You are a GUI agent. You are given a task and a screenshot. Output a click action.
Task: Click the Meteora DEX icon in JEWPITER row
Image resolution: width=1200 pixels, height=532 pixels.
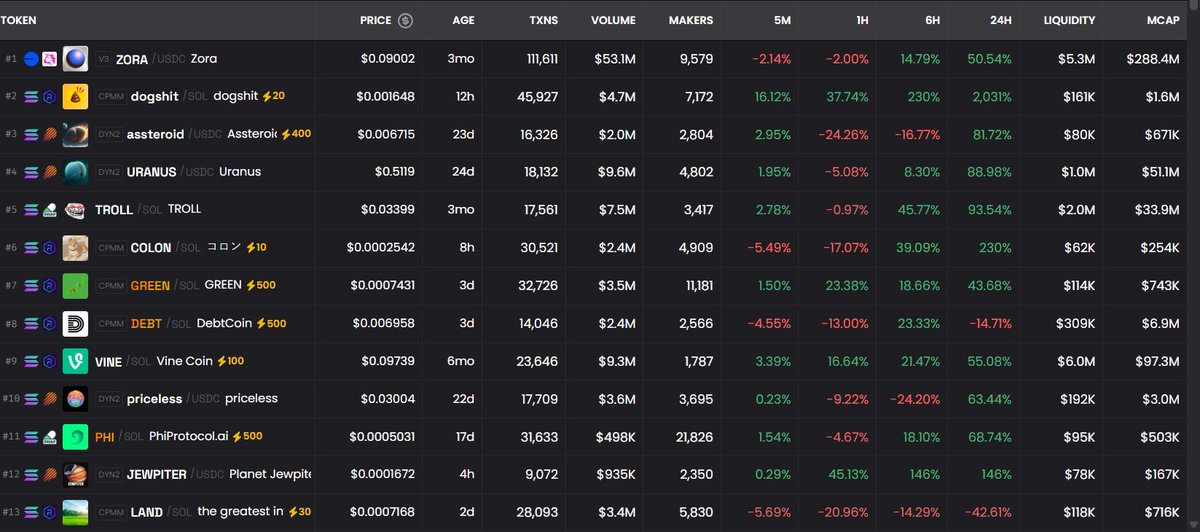tap(48, 474)
